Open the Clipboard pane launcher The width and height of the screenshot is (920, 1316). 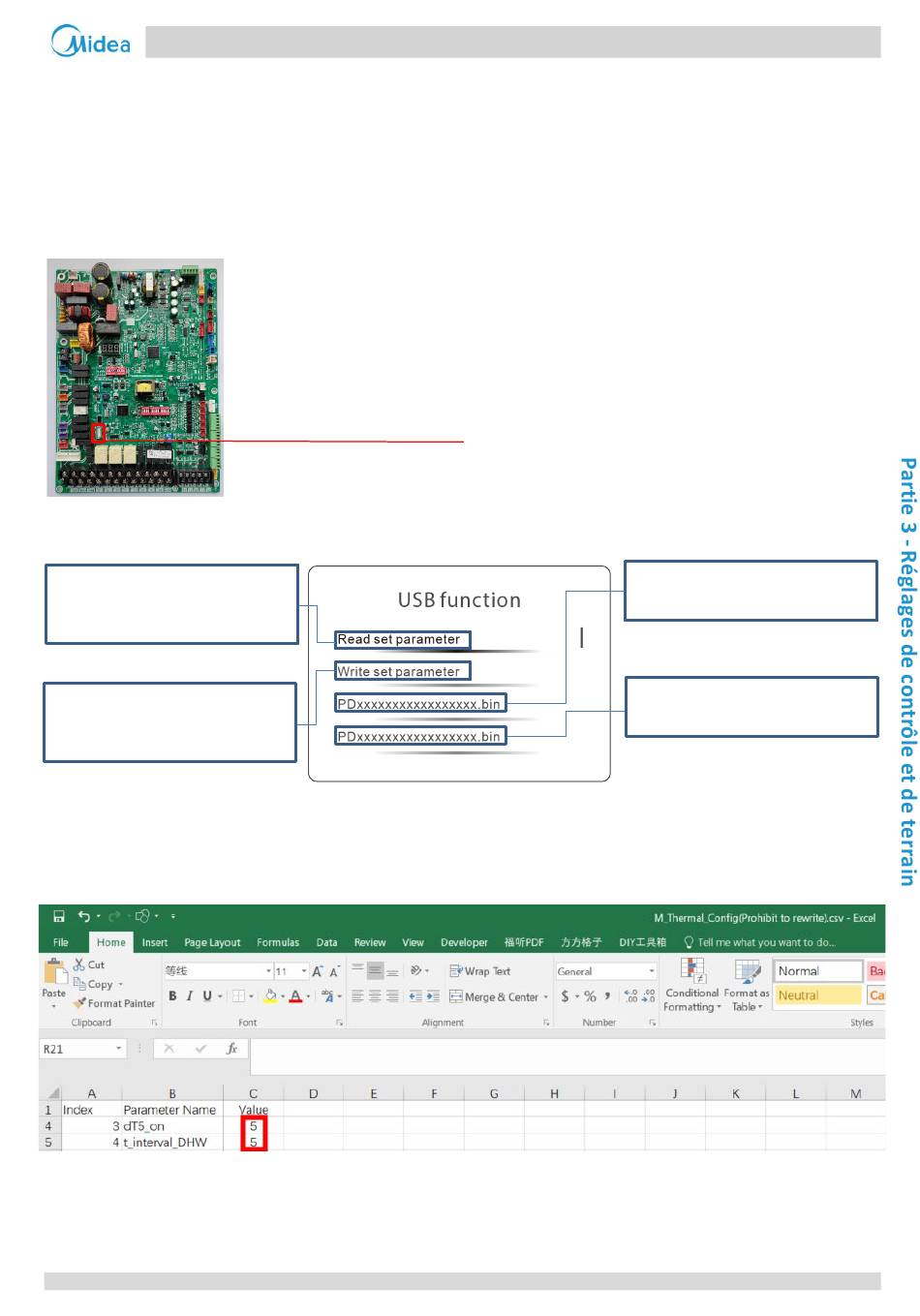point(154,1023)
